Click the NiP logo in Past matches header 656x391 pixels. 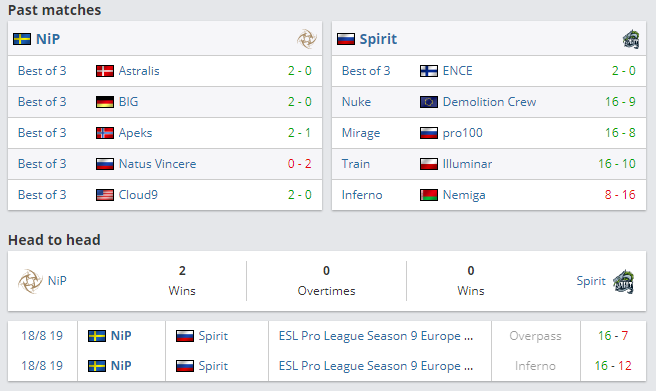tap(307, 39)
